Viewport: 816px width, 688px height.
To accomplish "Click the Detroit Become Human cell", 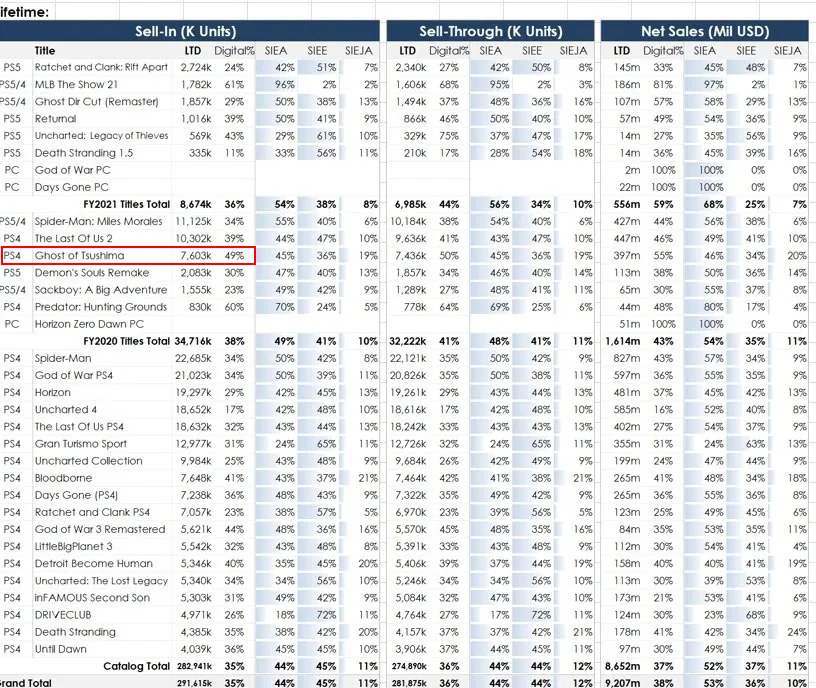I will (94, 563).
